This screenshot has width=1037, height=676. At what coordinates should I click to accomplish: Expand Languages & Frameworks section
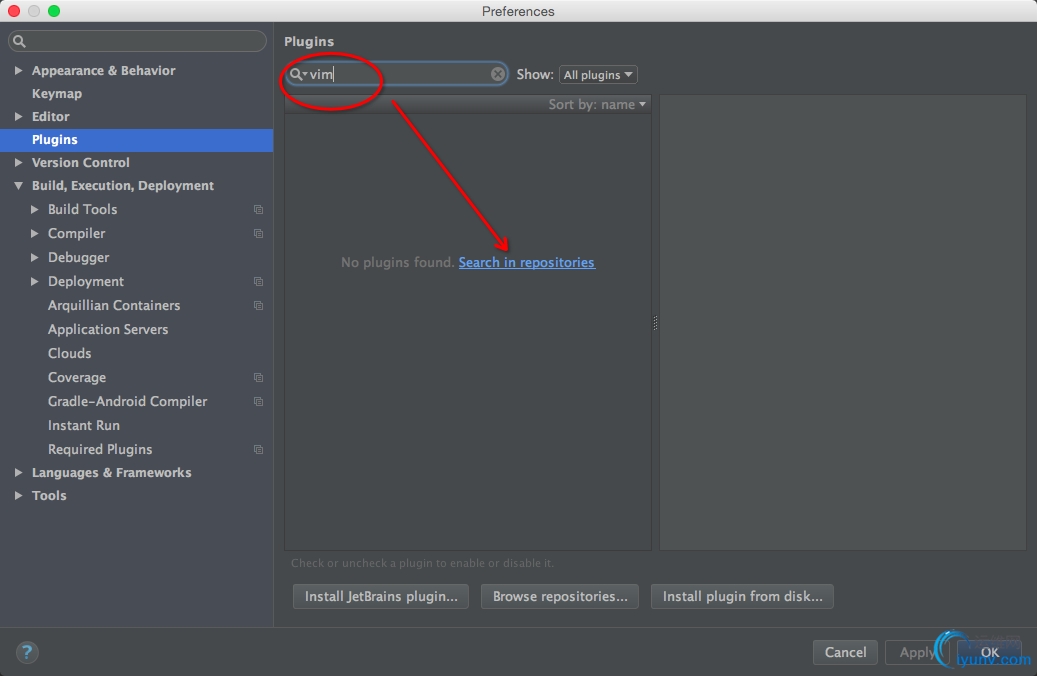19,472
